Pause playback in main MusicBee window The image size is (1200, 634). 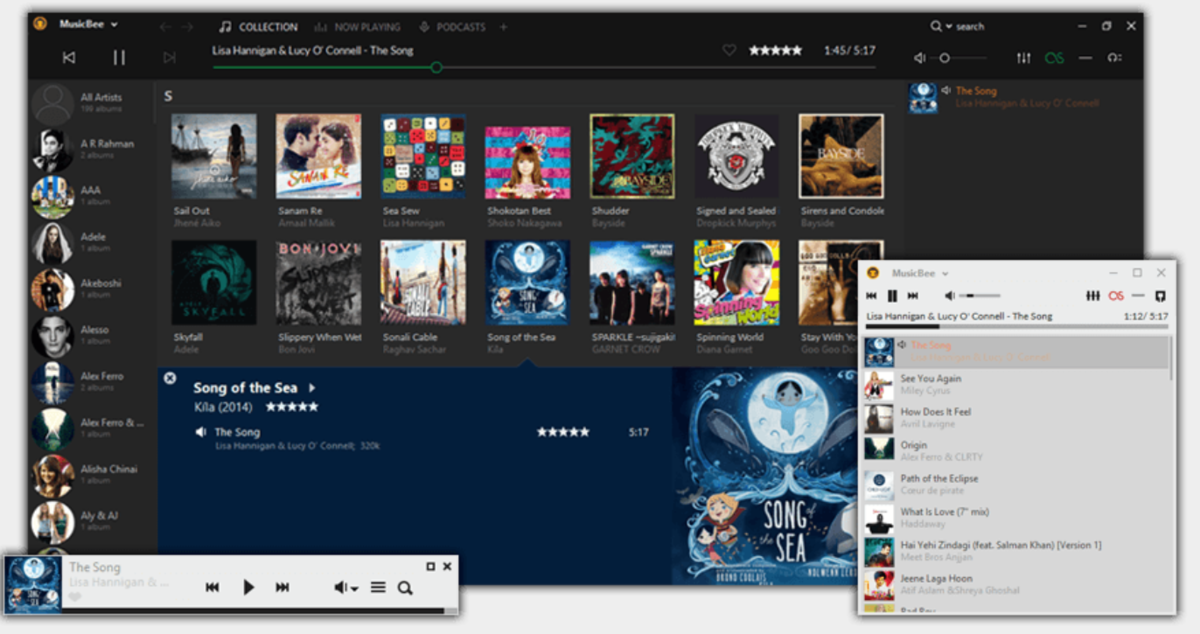(x=119, y=58)
